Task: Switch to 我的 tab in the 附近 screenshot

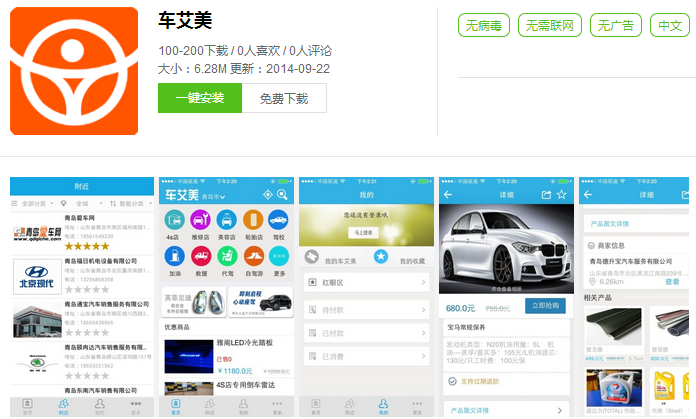Action: (100, 406)
